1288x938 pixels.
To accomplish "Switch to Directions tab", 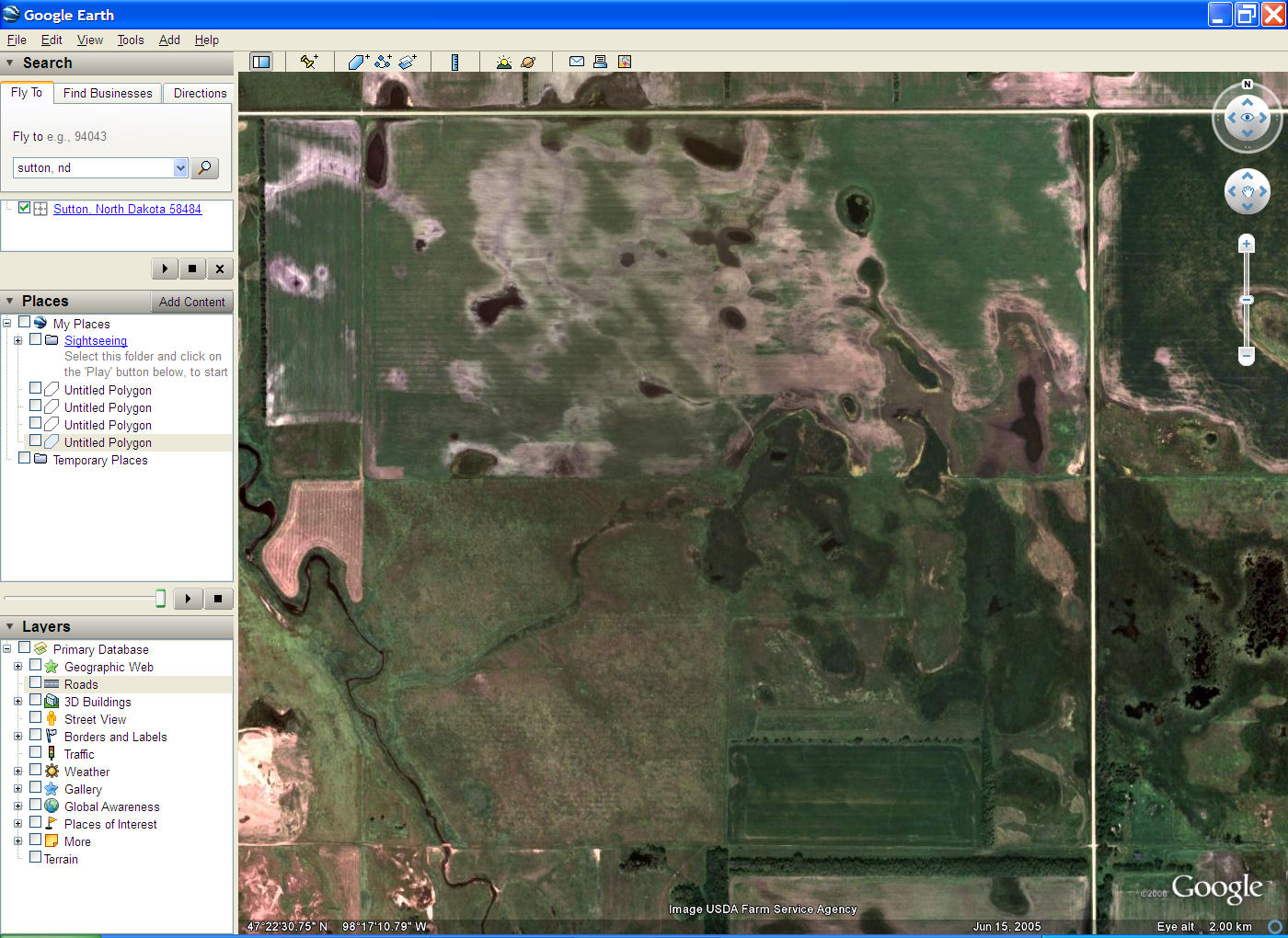I will pyautogui.click(x=200, y=93).
